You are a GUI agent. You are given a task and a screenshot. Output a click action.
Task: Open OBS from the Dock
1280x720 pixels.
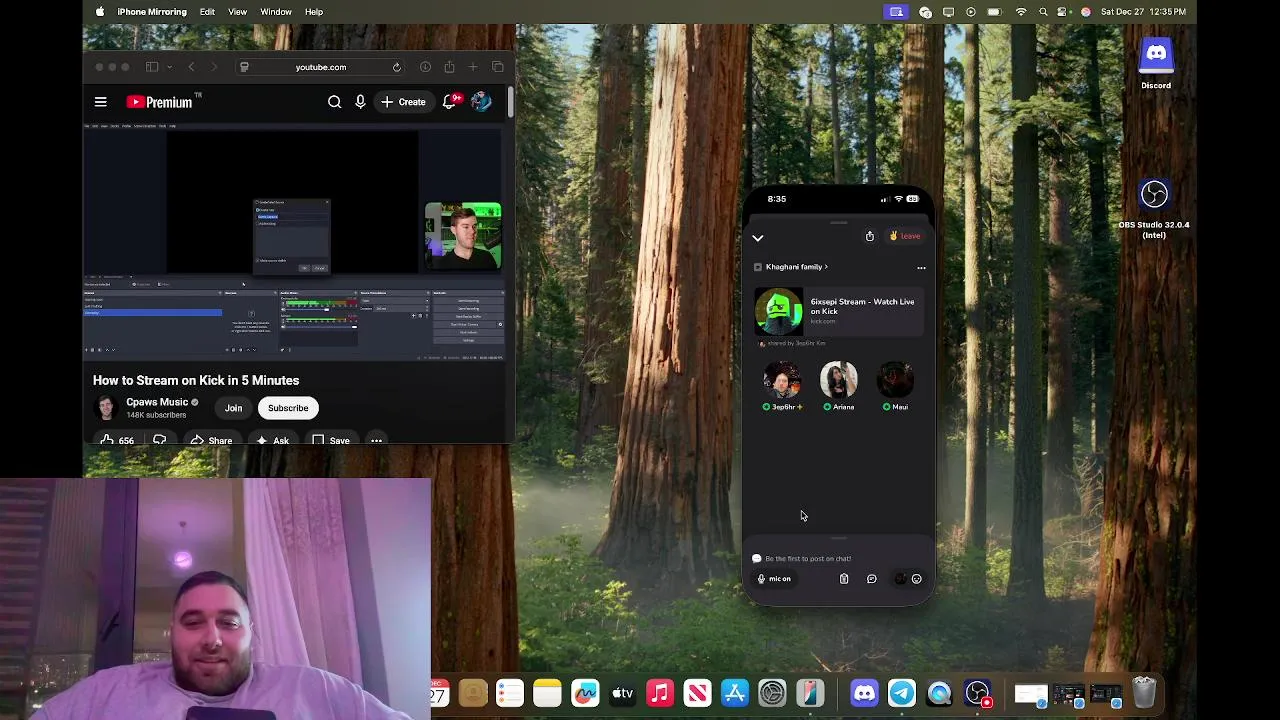coord(978,693)
